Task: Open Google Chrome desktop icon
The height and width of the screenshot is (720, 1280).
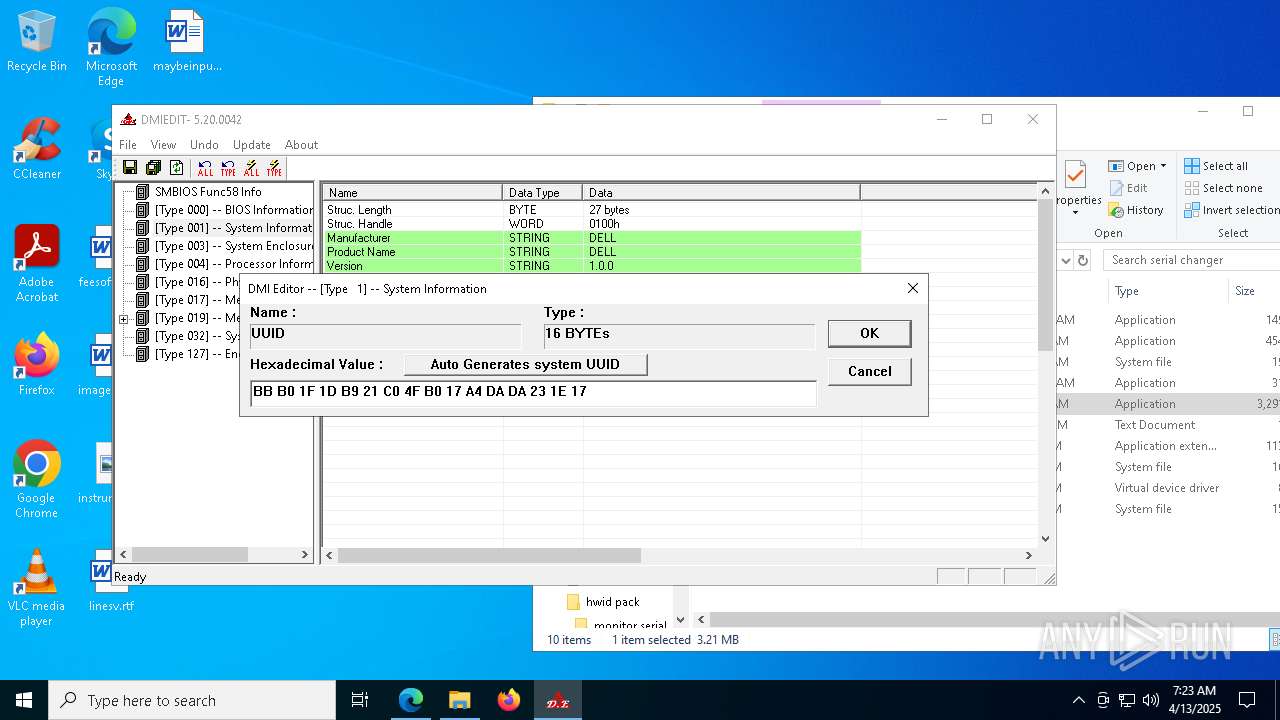Action: pos(37,480)
